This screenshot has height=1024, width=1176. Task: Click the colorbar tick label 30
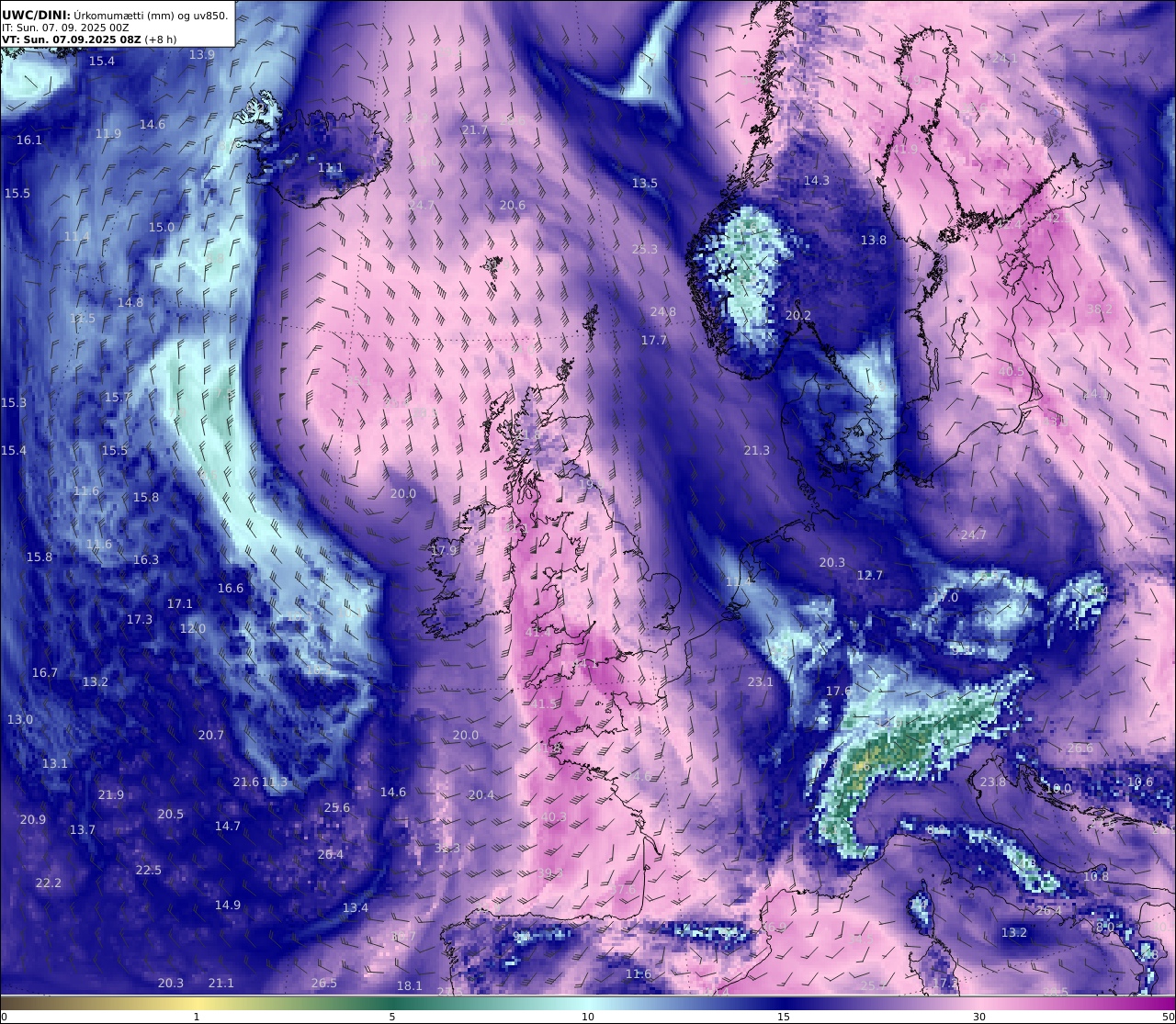coord(979,1017)
